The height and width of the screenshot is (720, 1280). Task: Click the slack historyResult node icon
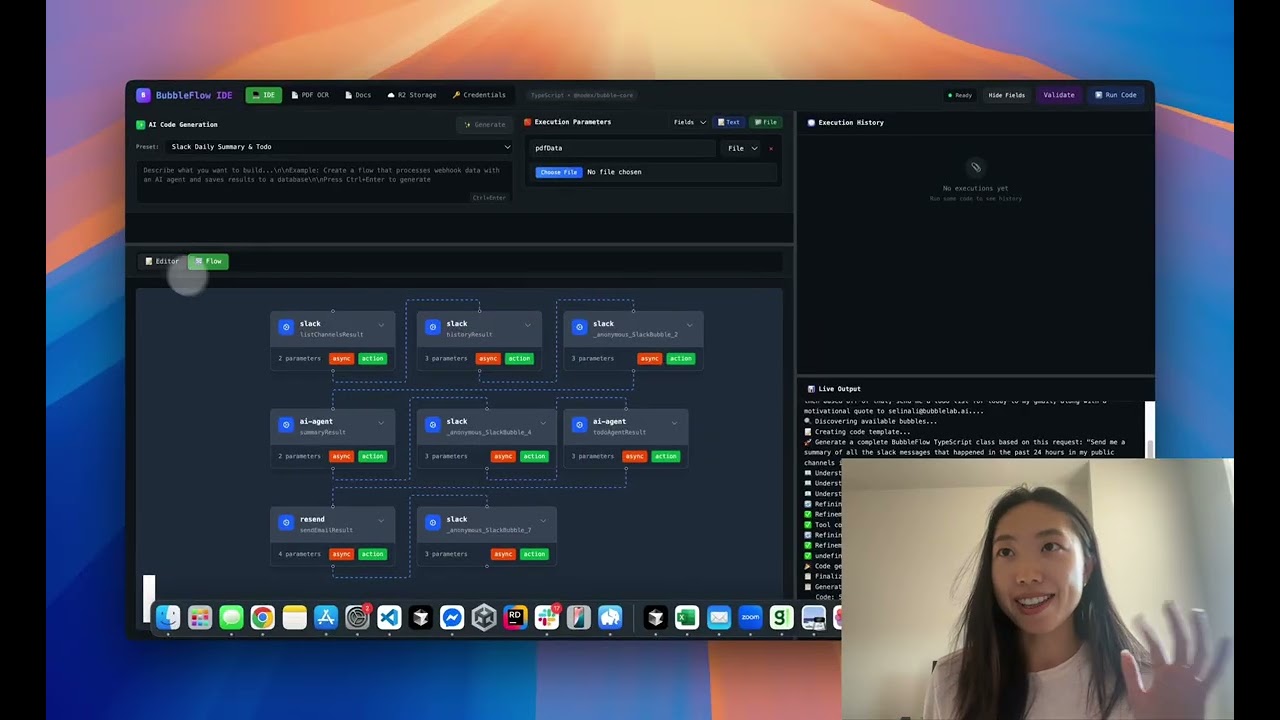click(433, 327)
